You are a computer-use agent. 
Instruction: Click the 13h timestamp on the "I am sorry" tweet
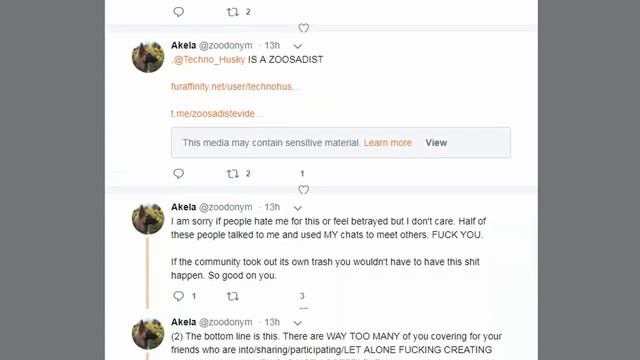click(x=272, y=207)
